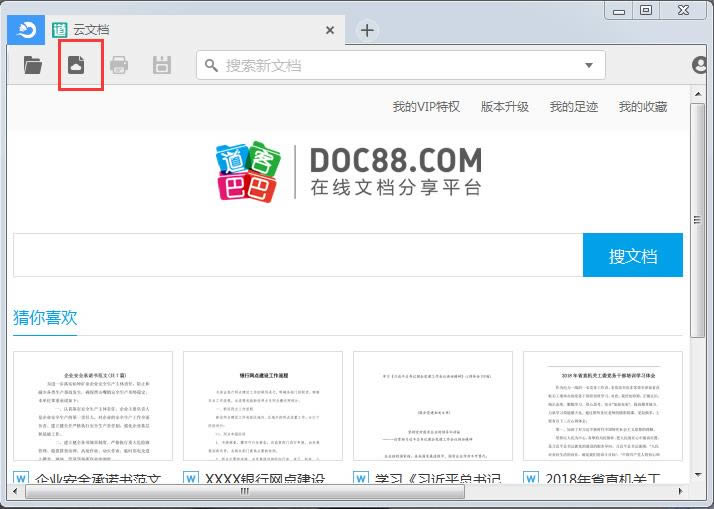Screen dimensions: 714x509
Task: Click the DOC88.COM logo
Action: coord(348,172)
